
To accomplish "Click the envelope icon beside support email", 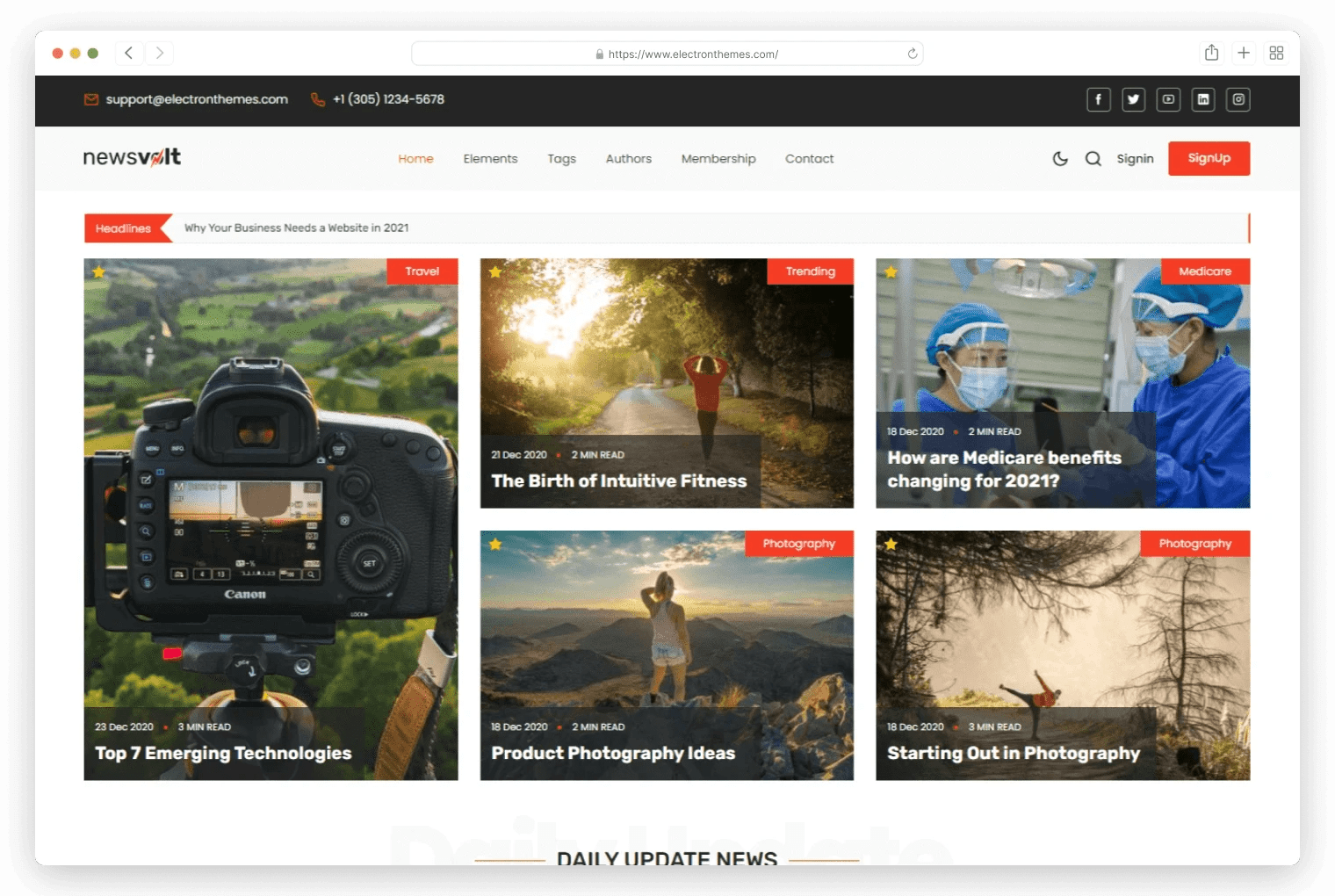I will (91, 99).
